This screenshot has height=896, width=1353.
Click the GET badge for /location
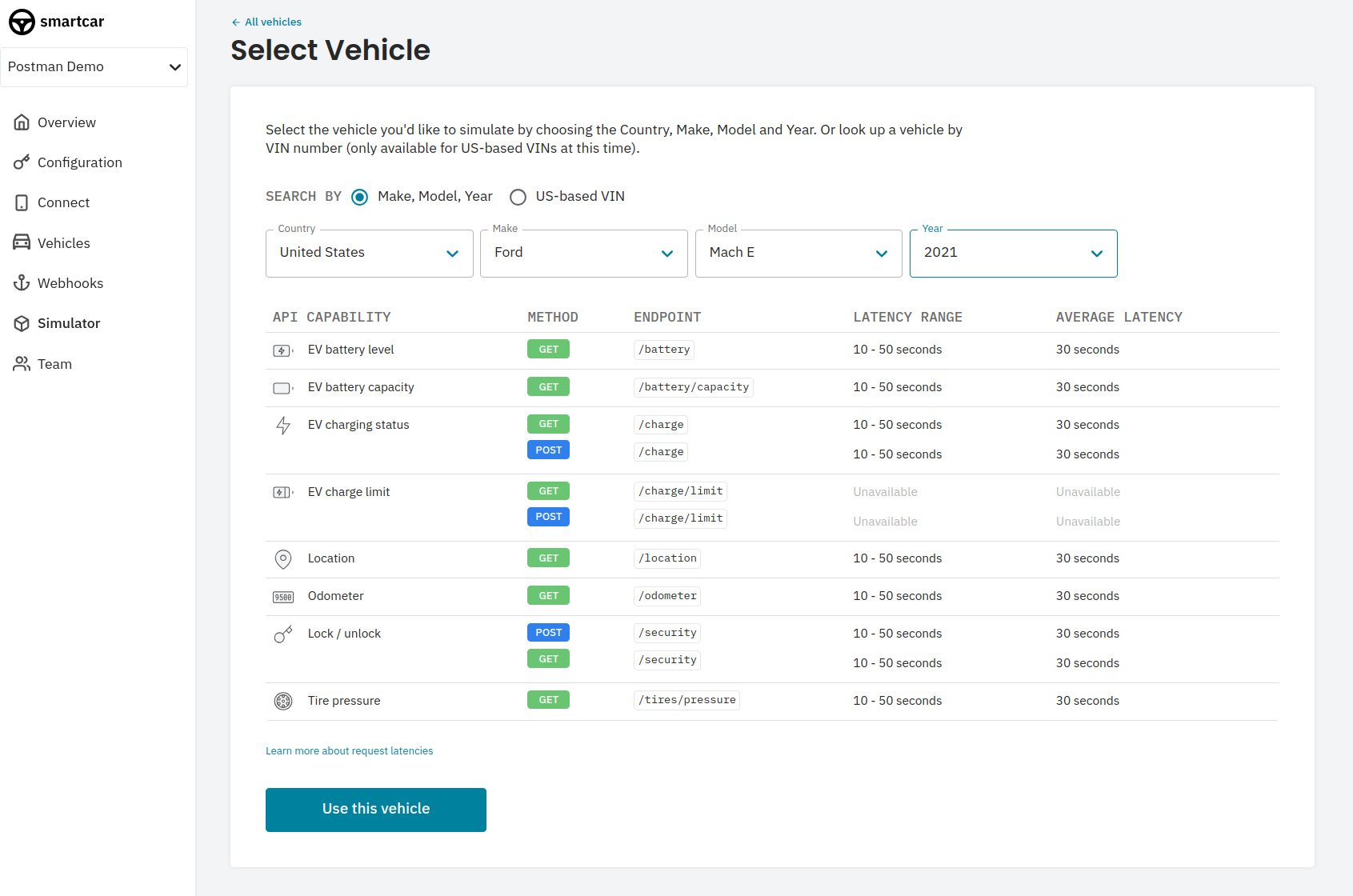point(548,558)
